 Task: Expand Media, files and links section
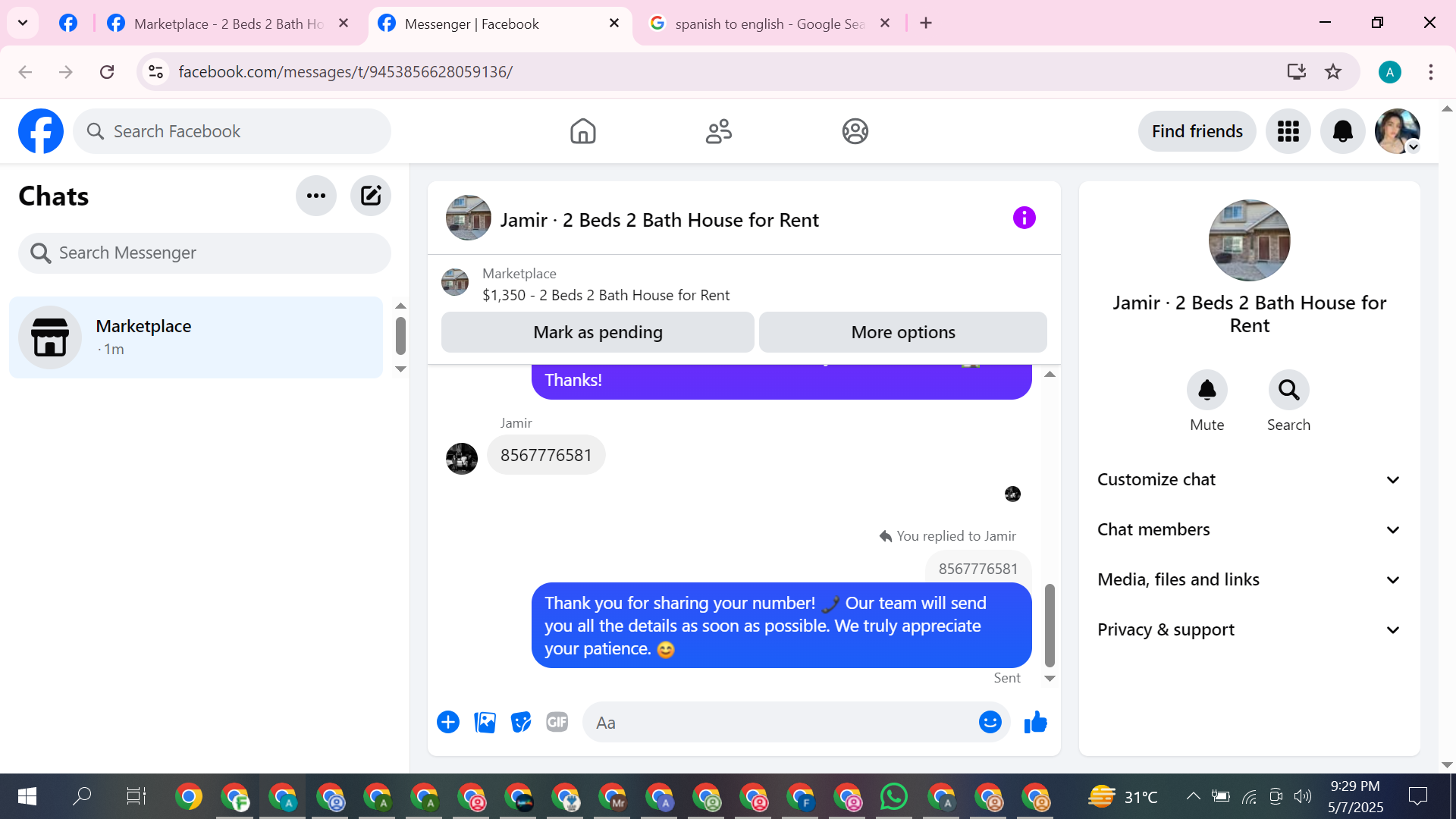[1249, 579]
